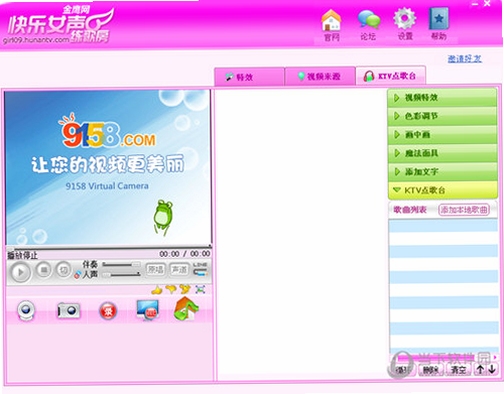
Task: Click the move-down arrow under song list
Action: (492, 369)
